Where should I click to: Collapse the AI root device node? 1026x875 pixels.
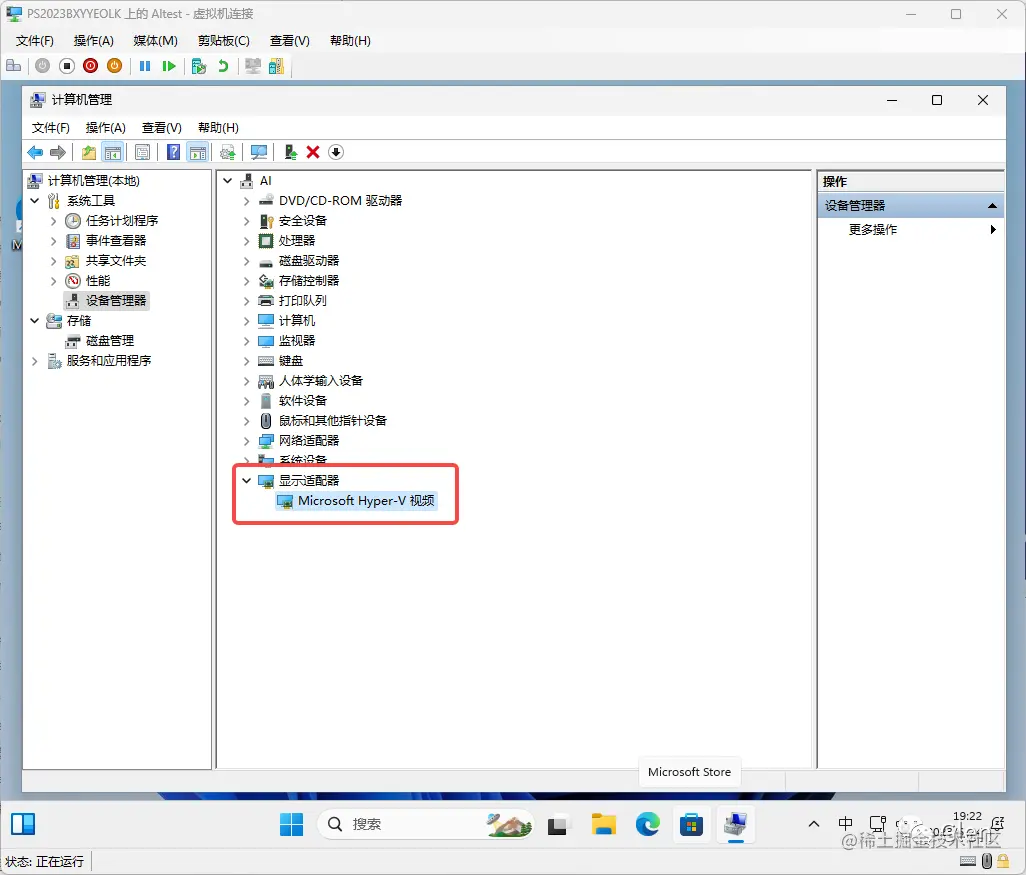(x=228, y=181)
